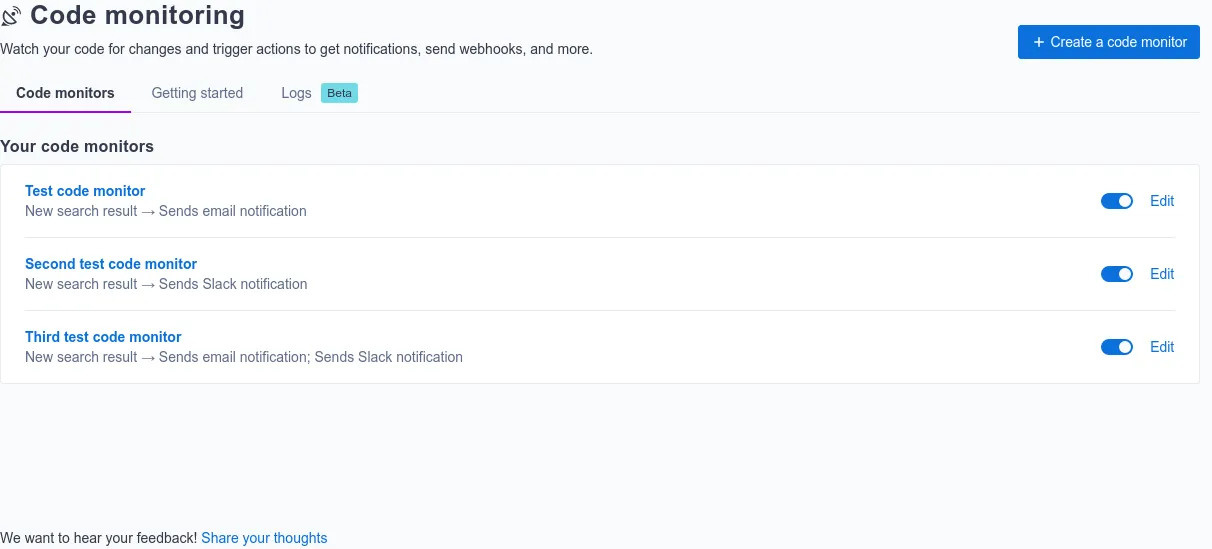Click the Your code monitors heading
1212x549 pixels.
click(77, 146)
